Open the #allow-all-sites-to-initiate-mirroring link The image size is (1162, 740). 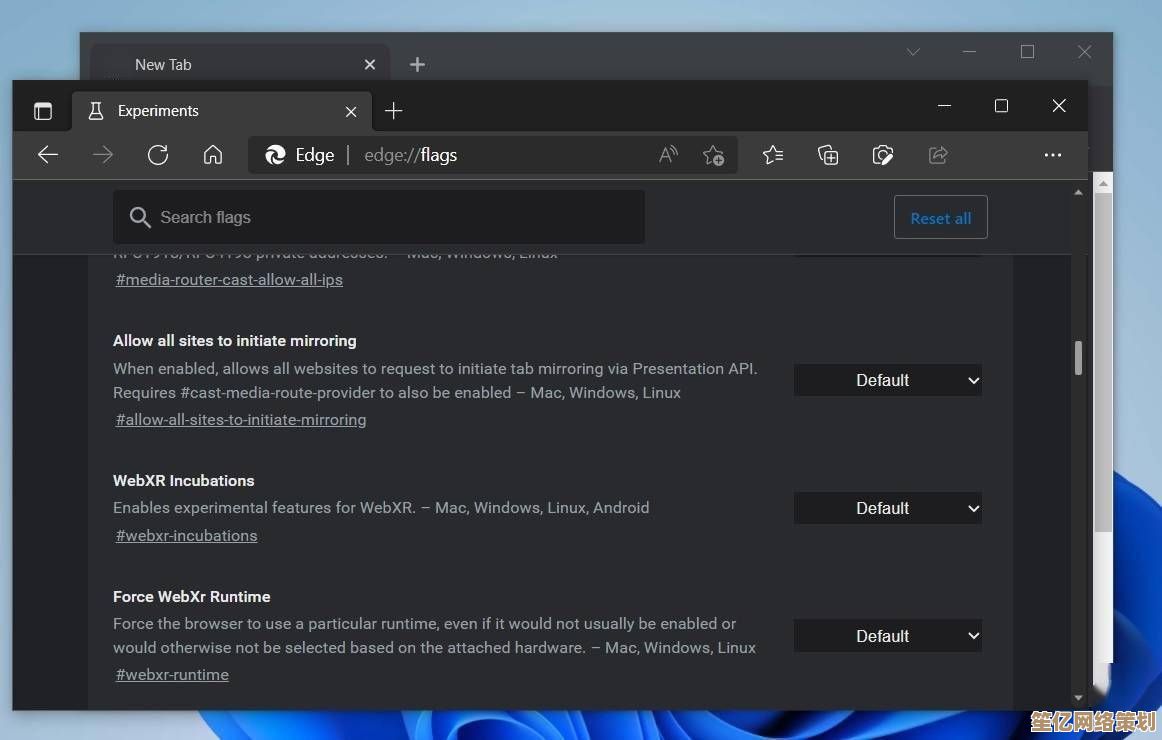click(241, 420)
